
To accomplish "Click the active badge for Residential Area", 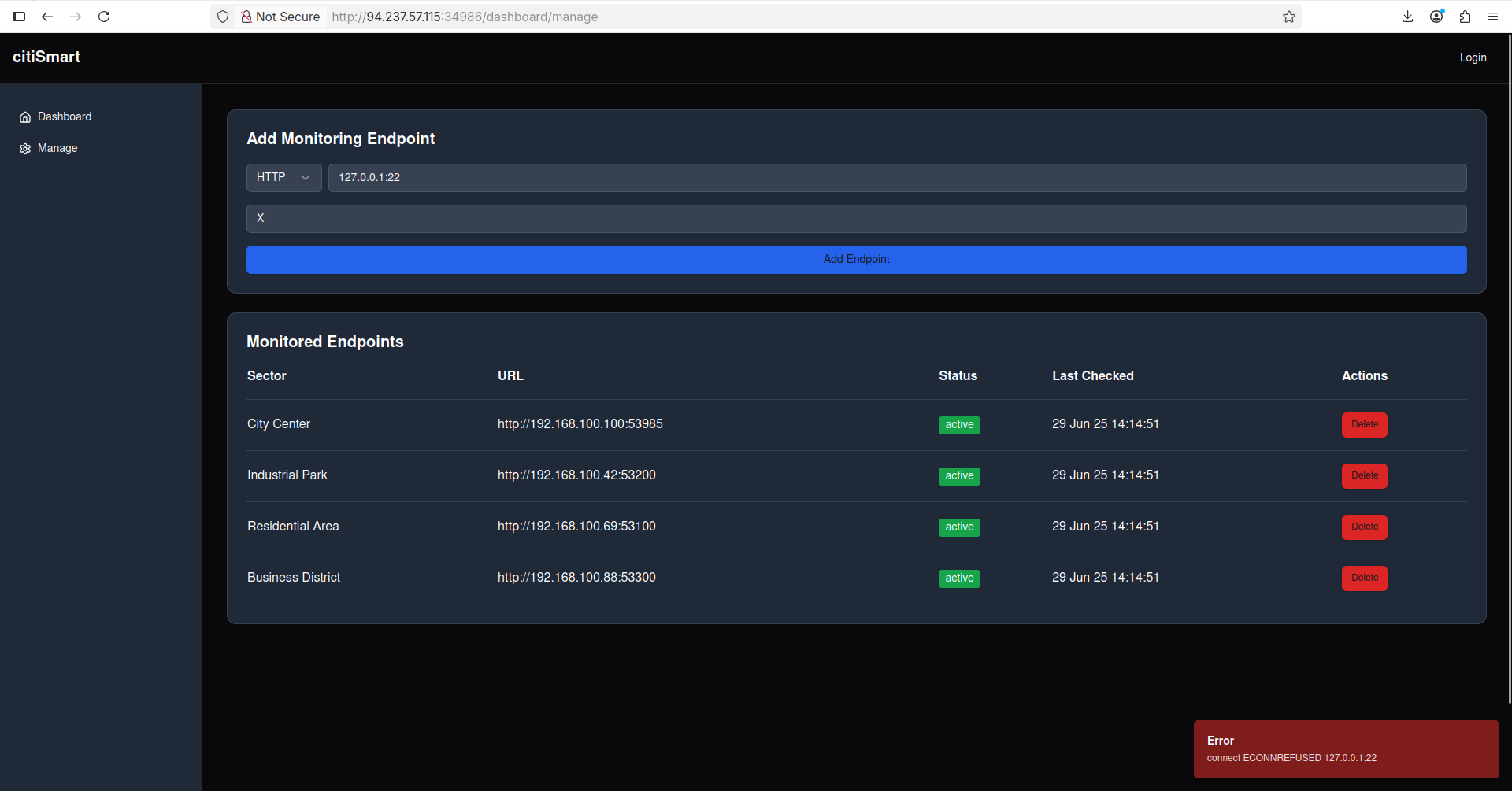I will (x=959, y=527).
